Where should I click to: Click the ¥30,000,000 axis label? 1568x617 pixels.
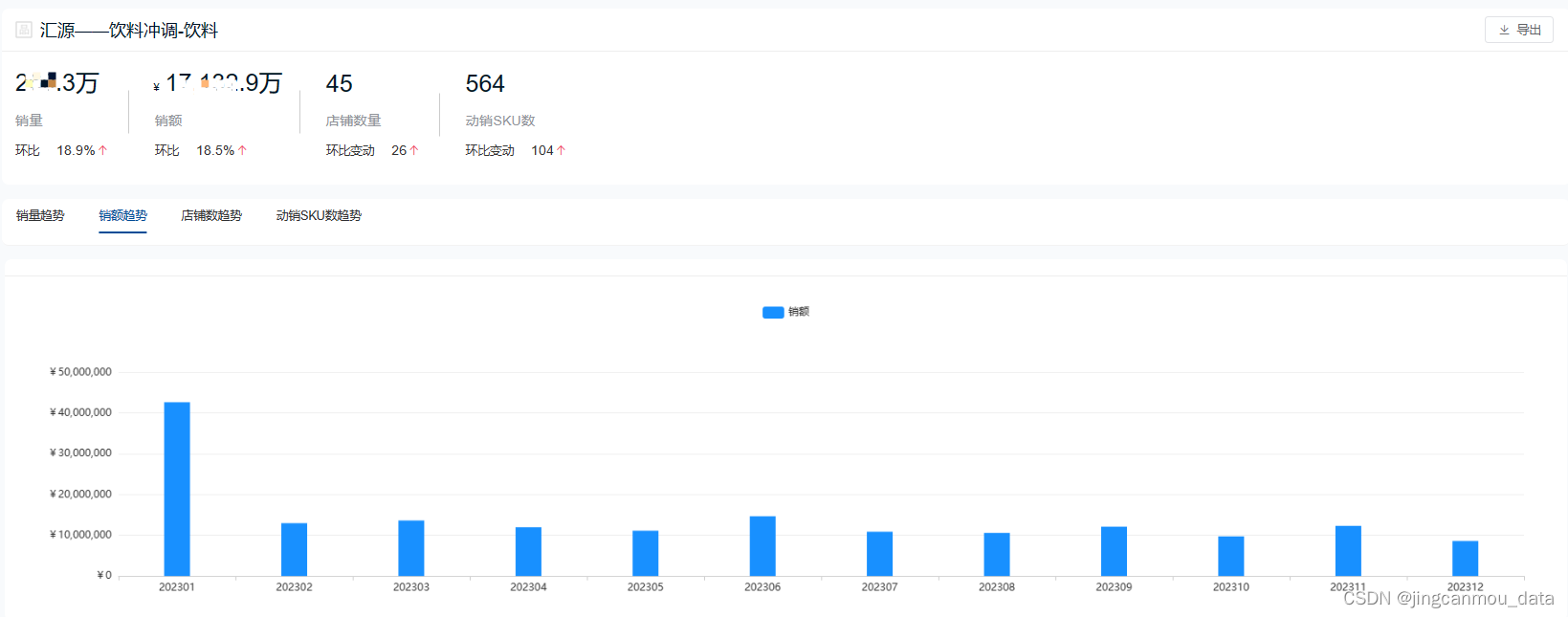tap(80, 452)
